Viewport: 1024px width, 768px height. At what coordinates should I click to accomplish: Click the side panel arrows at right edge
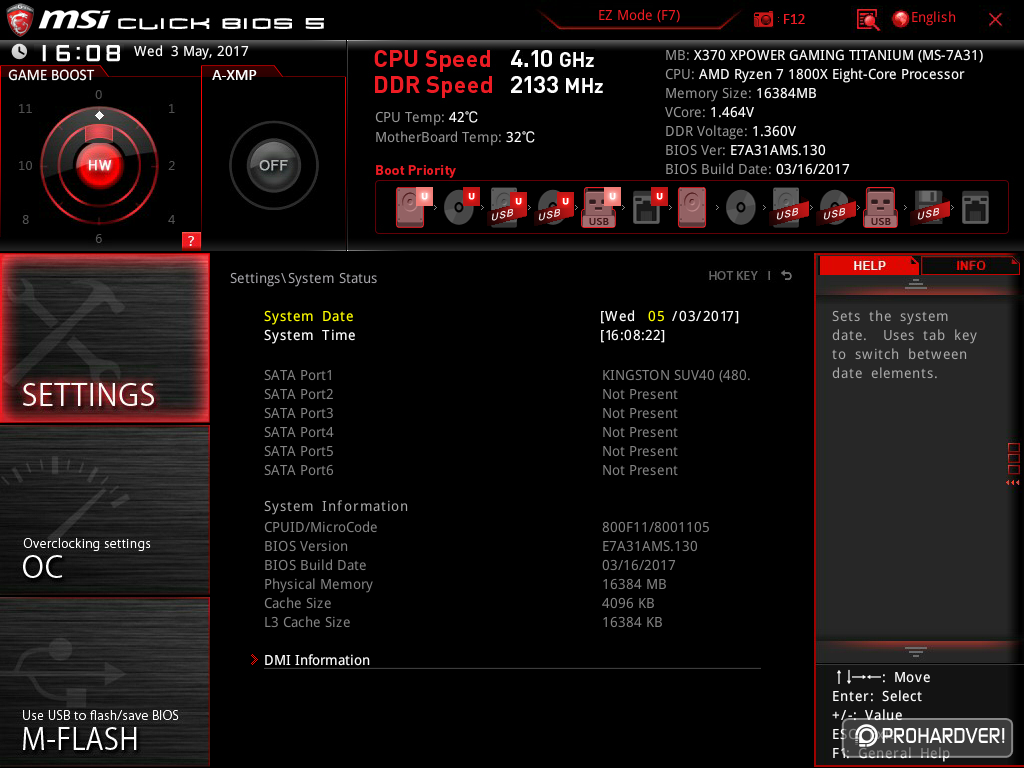tap(1012, 483)
